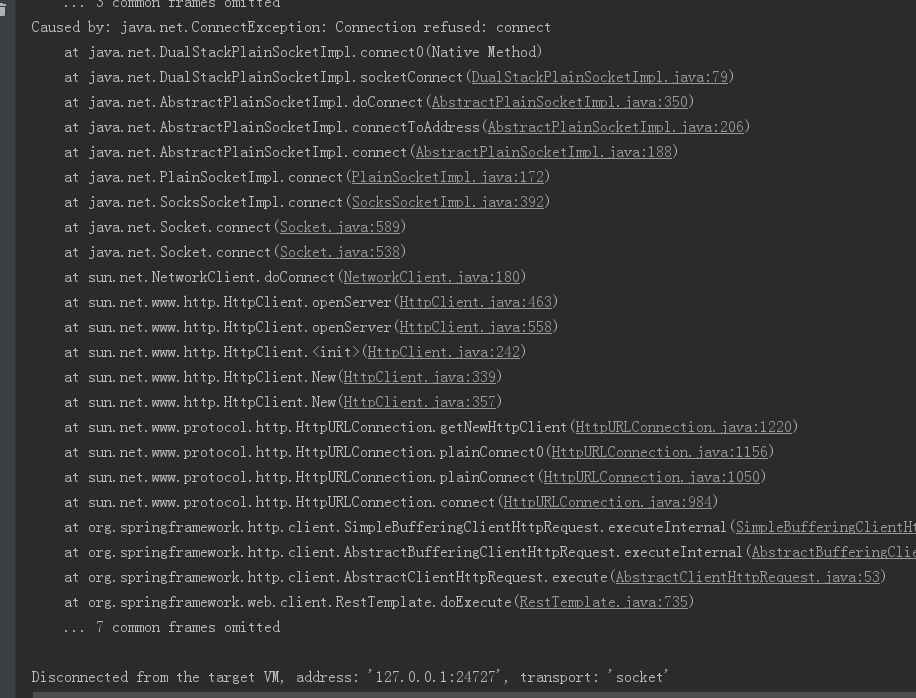The width and height of the screenshot is (916, 698).
Task: Jump to HttpClient.java:558
Action: 476,327
